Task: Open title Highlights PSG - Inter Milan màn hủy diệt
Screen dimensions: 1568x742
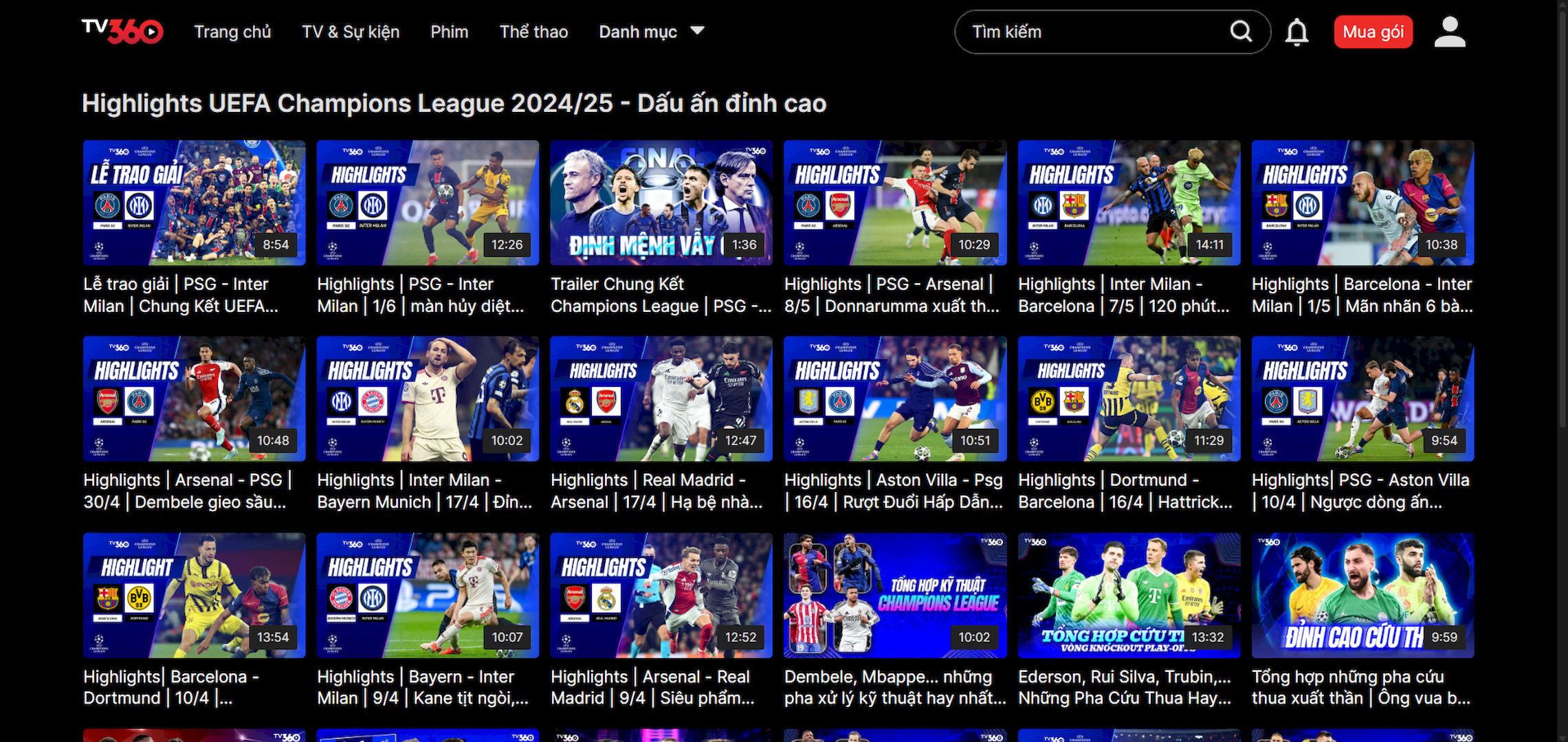Action: [421, 295]
